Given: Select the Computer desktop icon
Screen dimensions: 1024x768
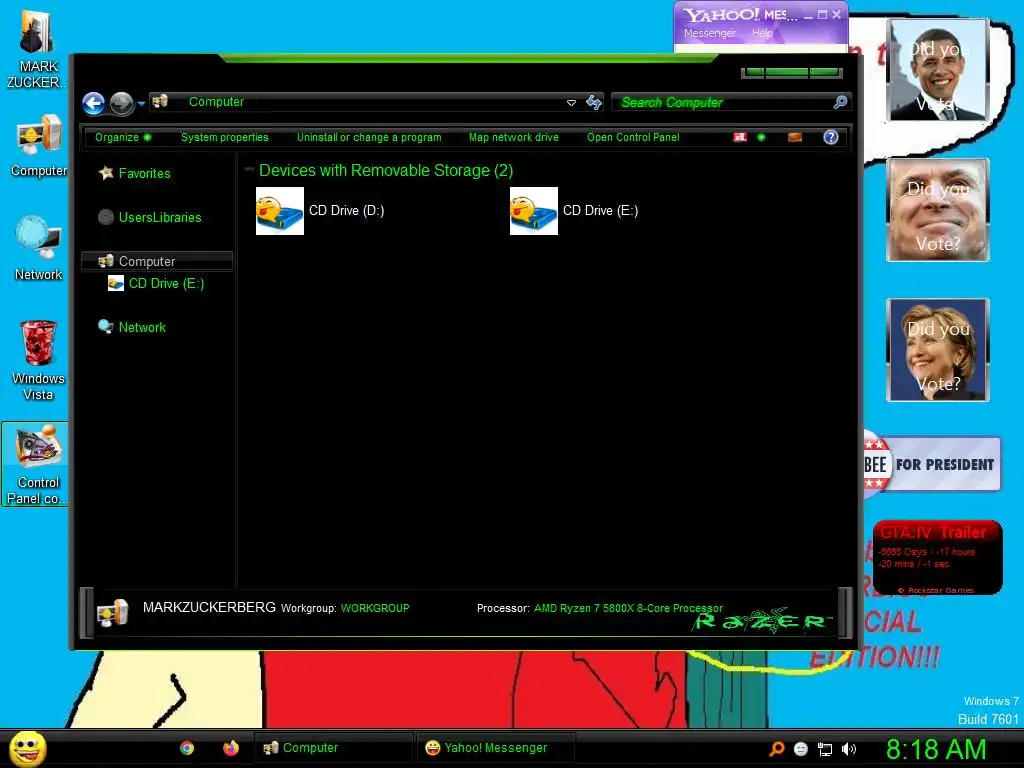Looking at the screenshot, I should coord(39,146).
